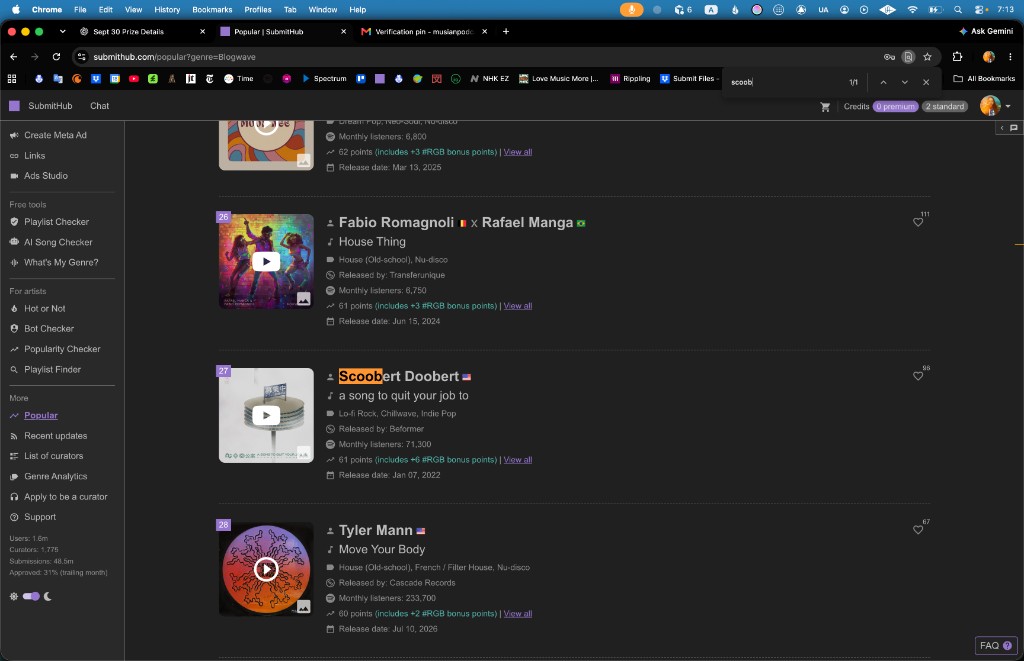Open the user avatar dropdown menu

tap(995, 106)
